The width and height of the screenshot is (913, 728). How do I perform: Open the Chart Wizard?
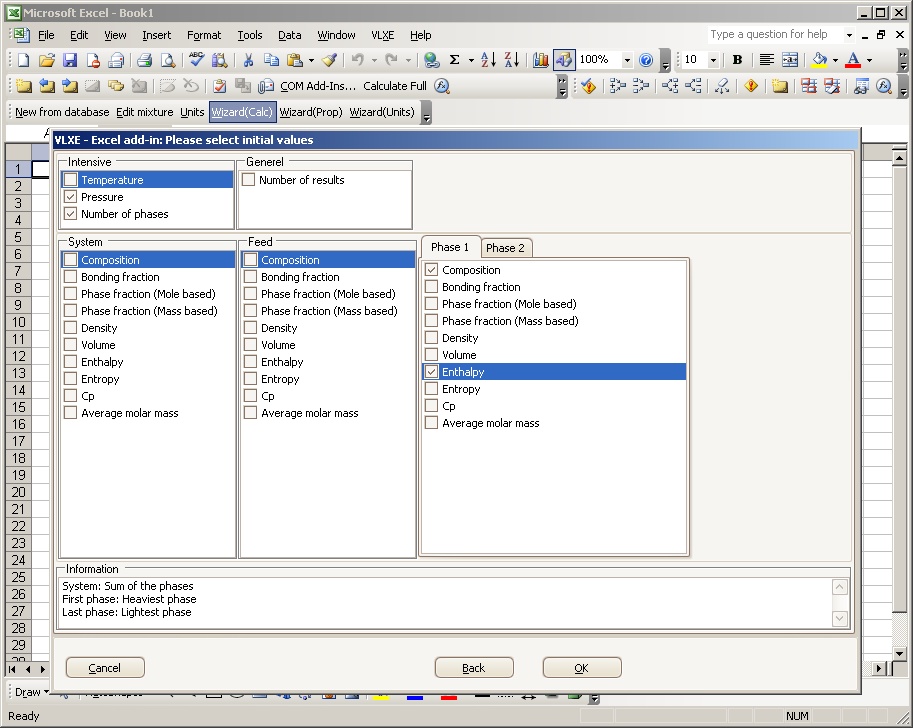pos(540,59)
